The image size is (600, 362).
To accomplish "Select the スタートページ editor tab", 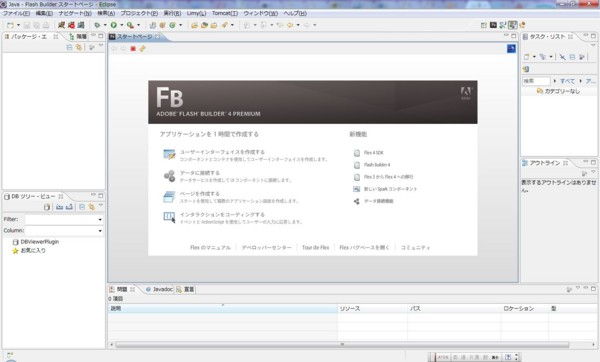I will pos(134,37).
